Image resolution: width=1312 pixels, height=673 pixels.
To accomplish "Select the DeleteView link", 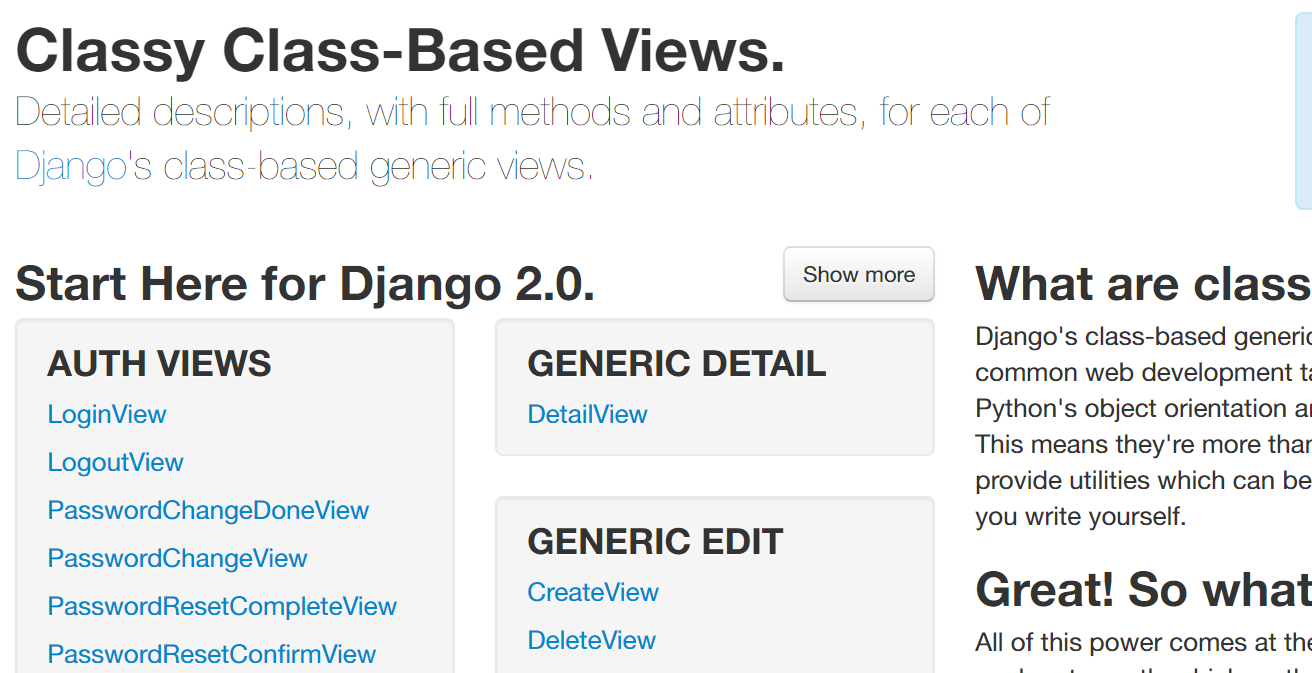I will (592, 640).
